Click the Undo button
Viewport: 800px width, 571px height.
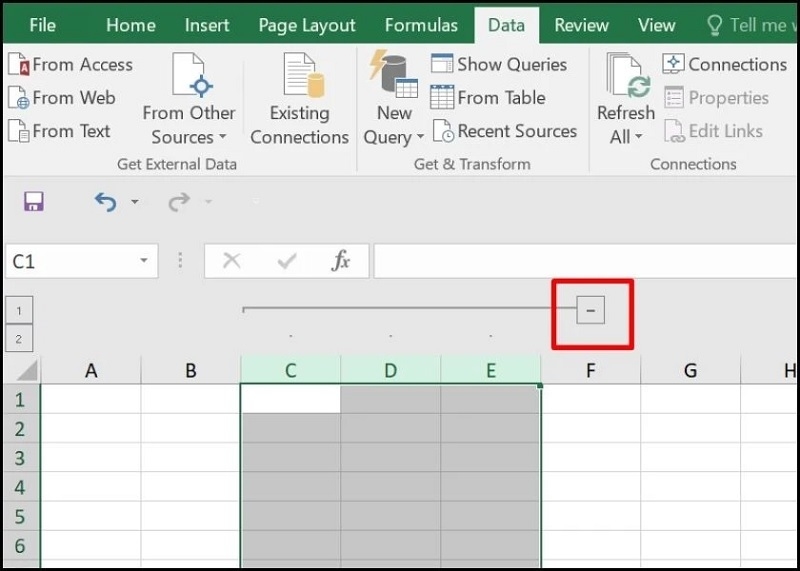pos(105,202)
